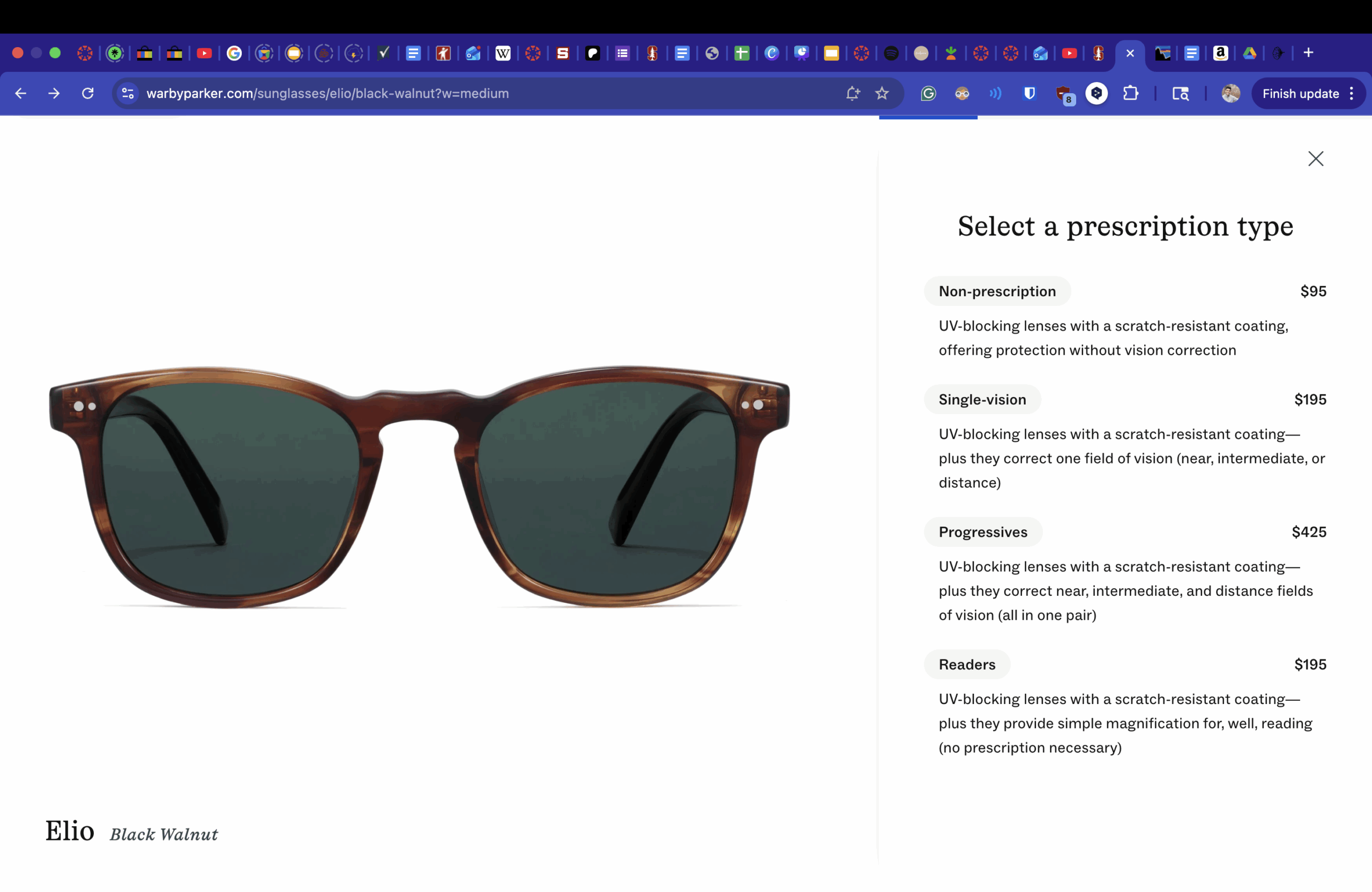Pick the Progressives prescription option

pyautogui.click(x=983, y=532)
